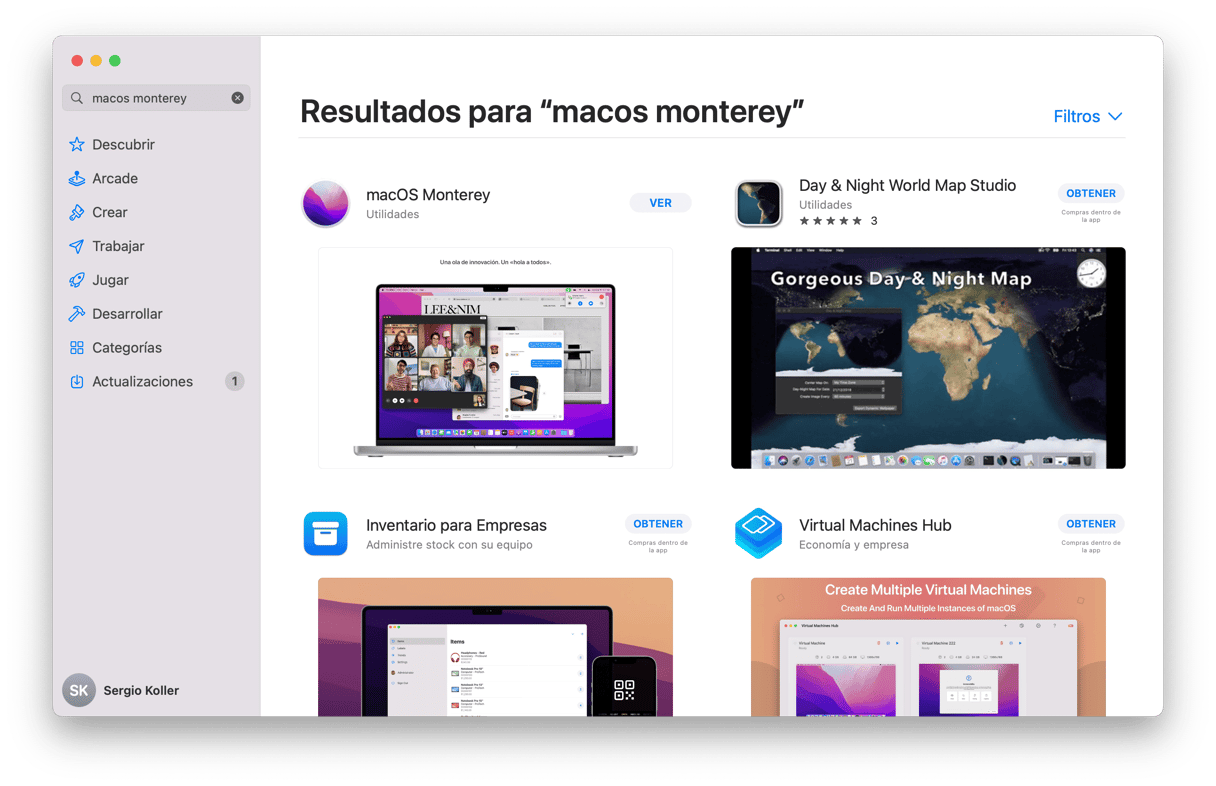The height and width of the screenshot is (786, 1216).
Task: Click the Jugar rocket icon
Action: click(77, 281)
